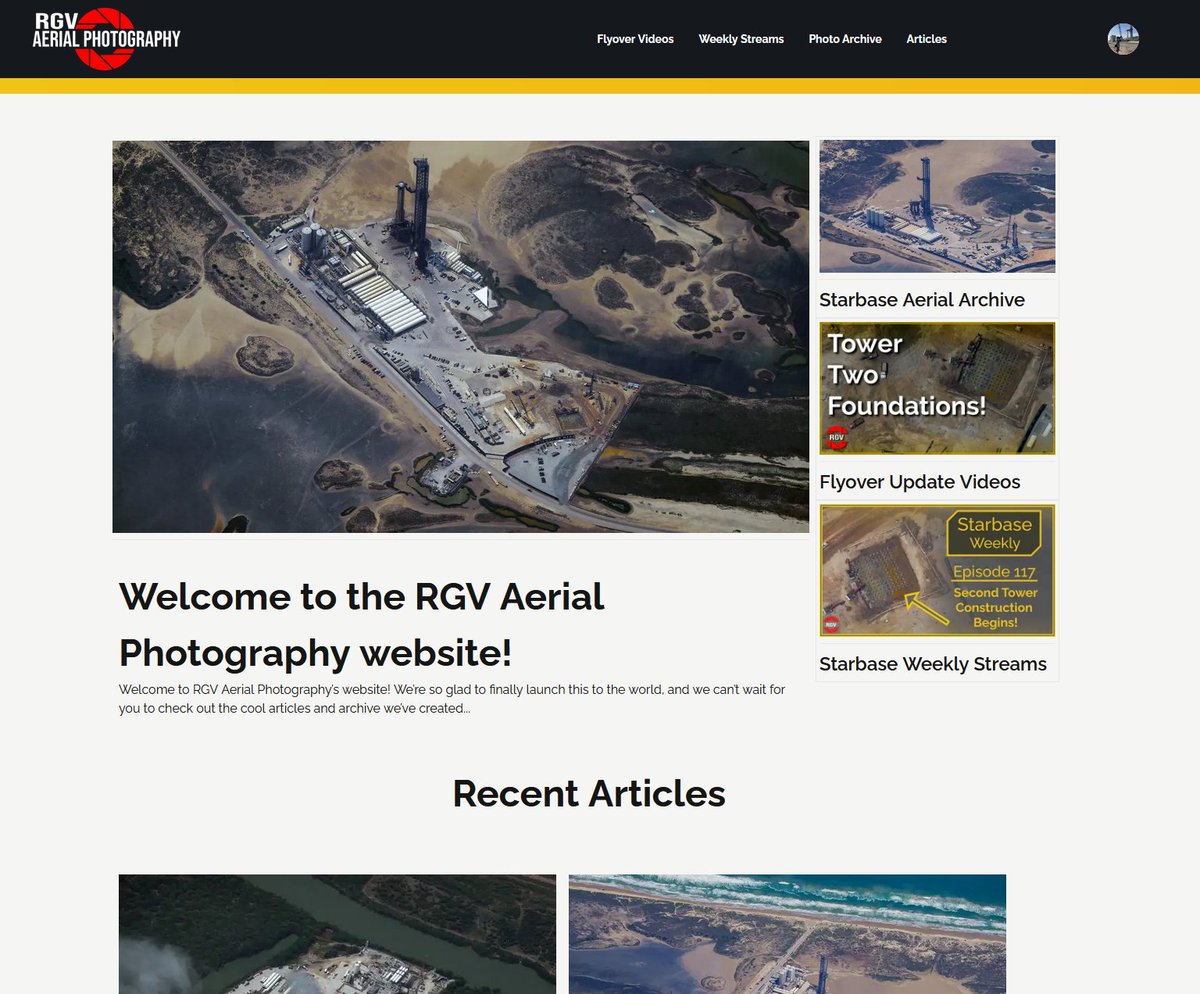Go to Weekly Streams in navigation
The image size is (1200, 994).
741,39
